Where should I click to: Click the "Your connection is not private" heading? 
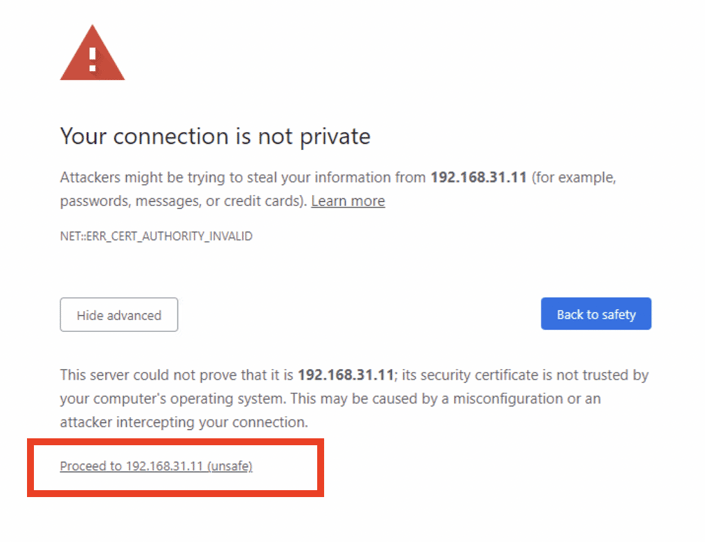pos(215,136)
